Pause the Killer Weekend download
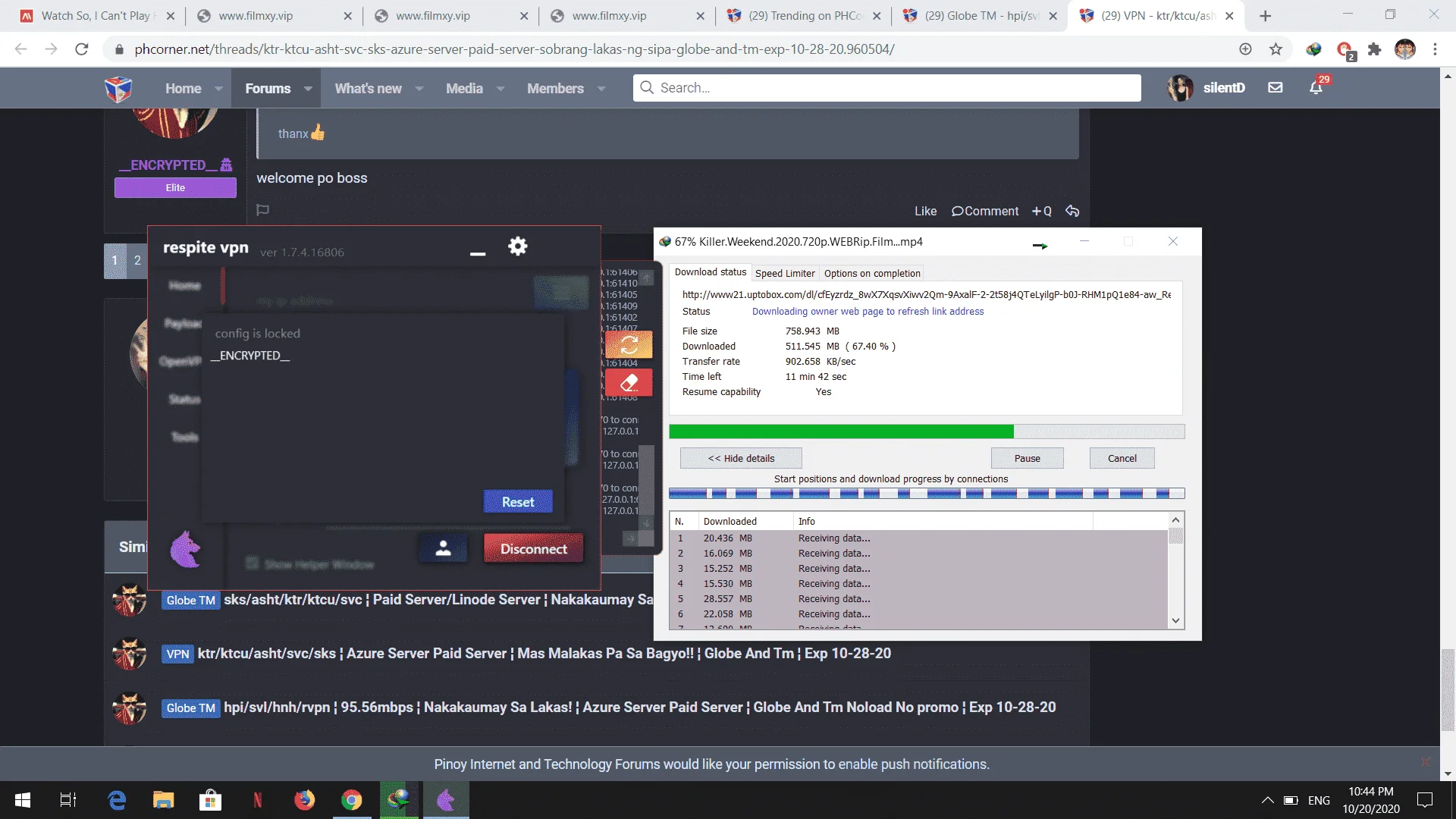1456x819 pixels. 1027,458
